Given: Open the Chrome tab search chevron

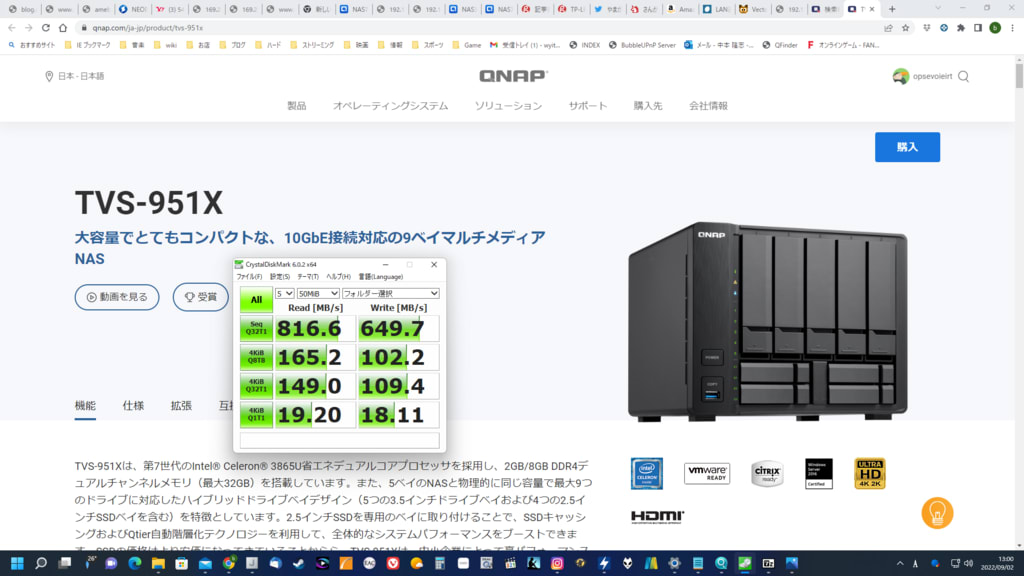Looking at the screenshot, I should (938, 8).
